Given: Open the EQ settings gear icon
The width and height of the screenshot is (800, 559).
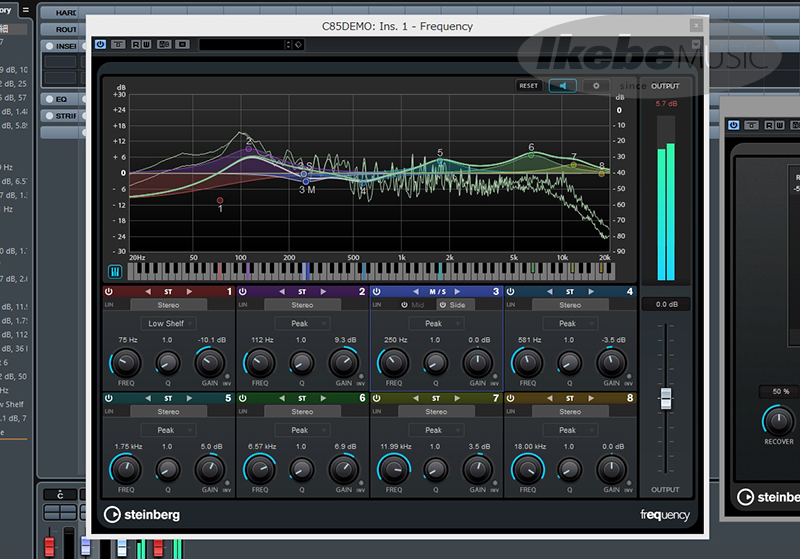Looking at the screenshot, I should (x=596, y=86).
